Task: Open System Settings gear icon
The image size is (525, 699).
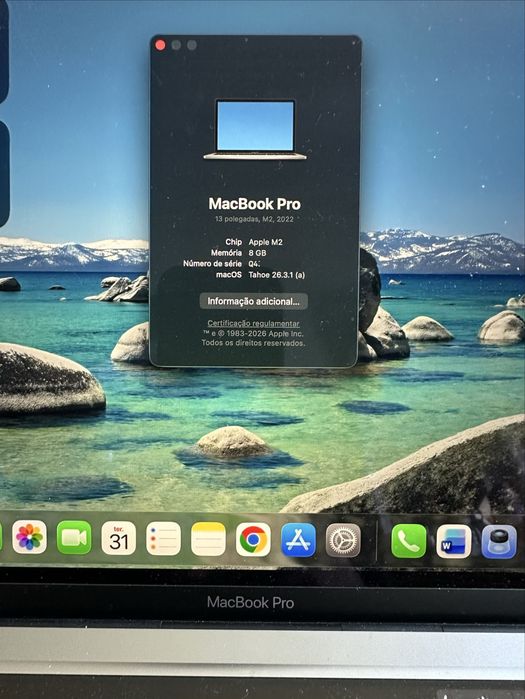Action: (343, 540)
